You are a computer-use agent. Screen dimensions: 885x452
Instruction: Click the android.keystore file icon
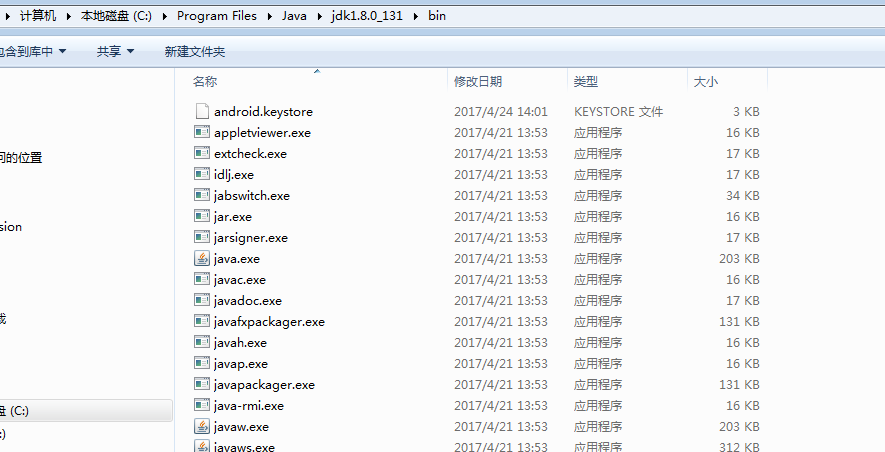coord(202,111)
